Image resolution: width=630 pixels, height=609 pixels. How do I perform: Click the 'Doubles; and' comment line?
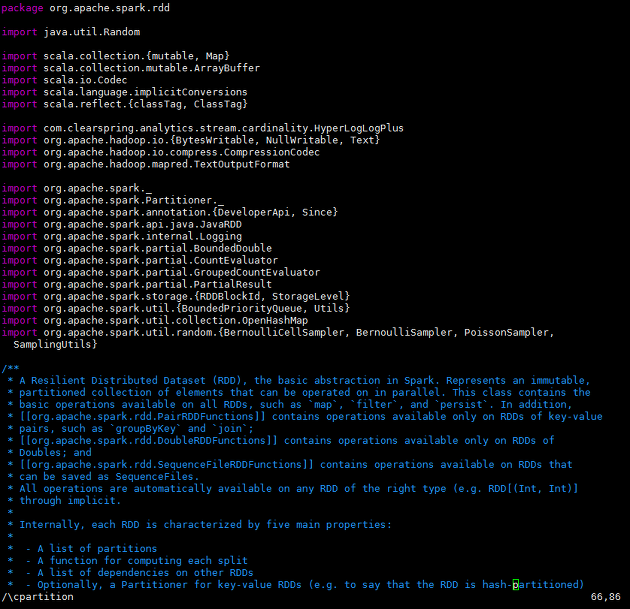coord(49,454)
